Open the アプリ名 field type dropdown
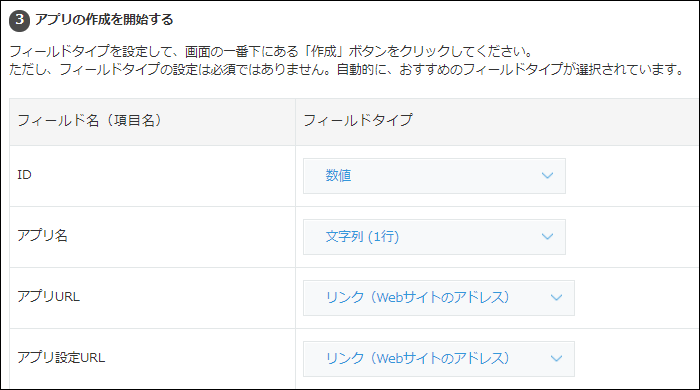 [x=434, y=237]
